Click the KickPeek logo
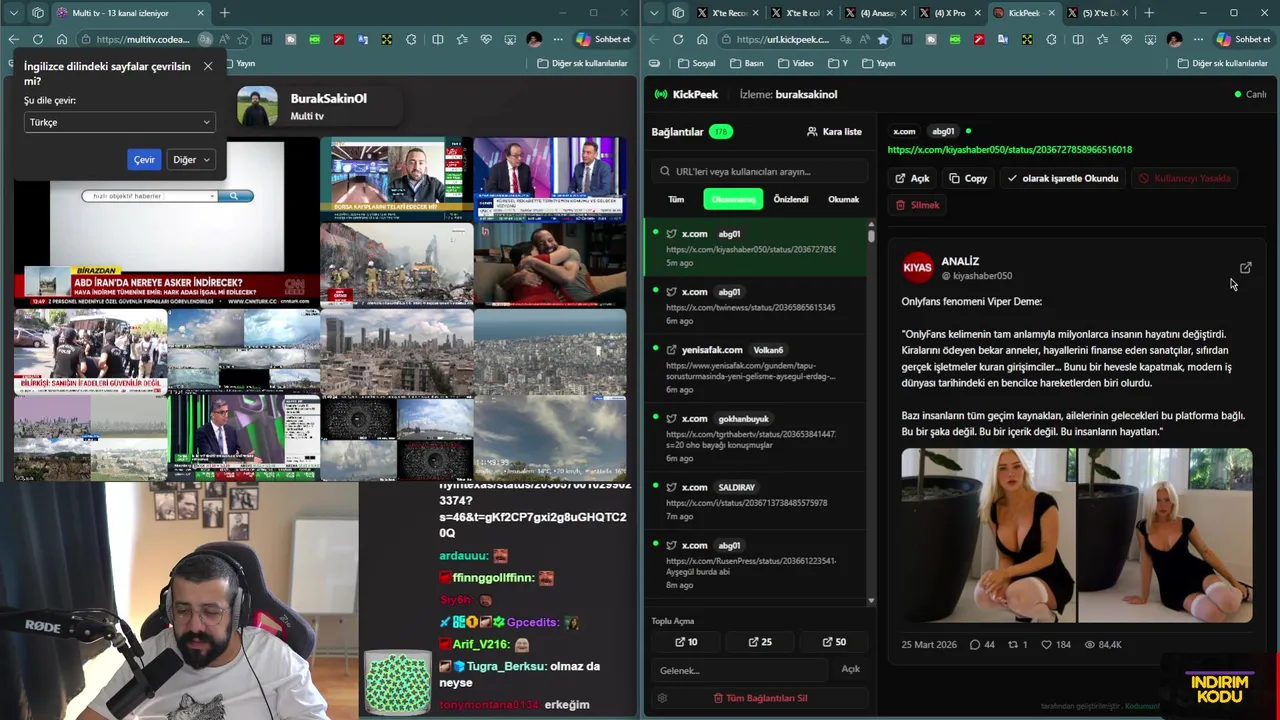Screen dimensions: 1280x720 pos(686,94)
